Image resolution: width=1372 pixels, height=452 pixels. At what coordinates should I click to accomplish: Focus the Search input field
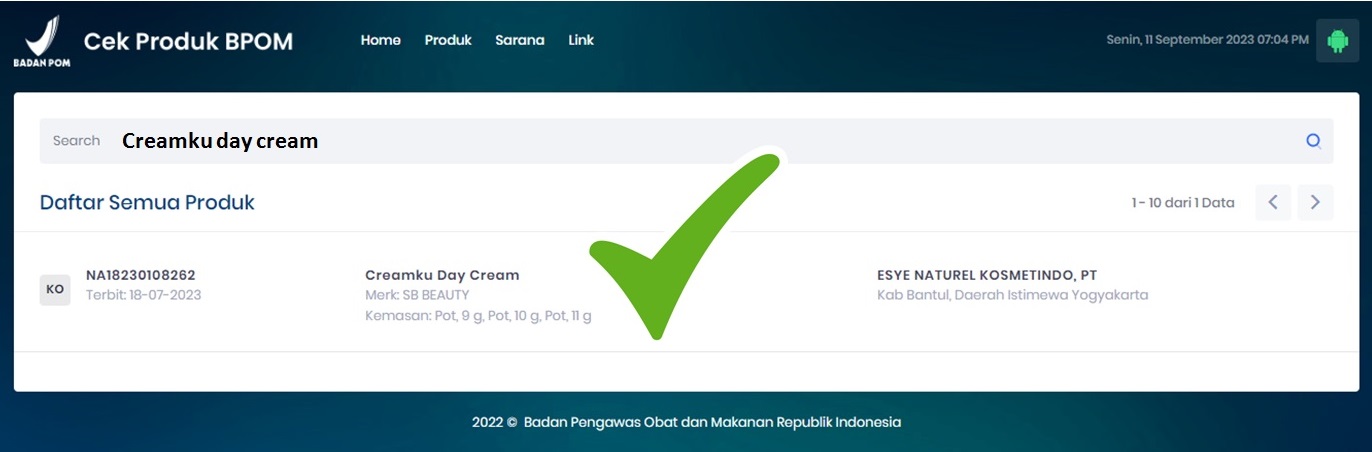(686, 141)
